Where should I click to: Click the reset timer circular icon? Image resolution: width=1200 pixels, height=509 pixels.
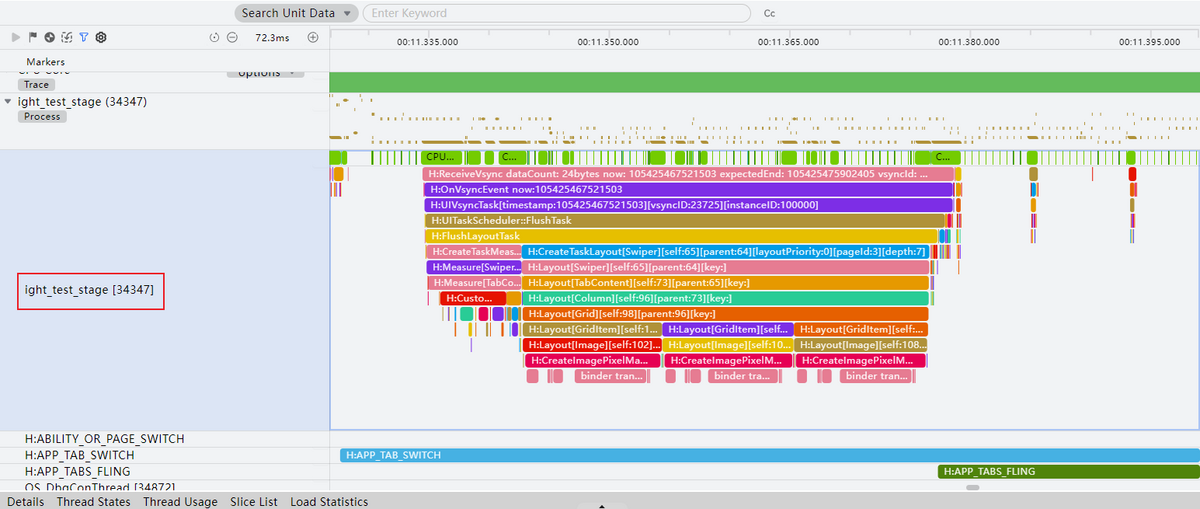pos(214,37)
